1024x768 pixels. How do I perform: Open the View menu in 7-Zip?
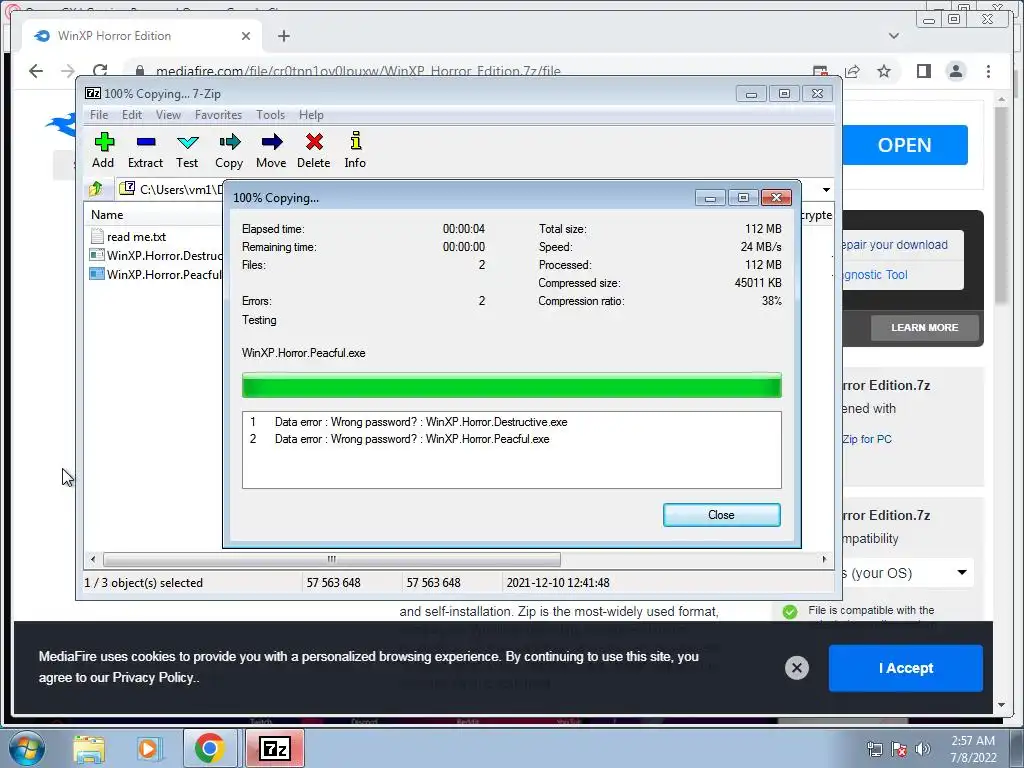pyautogui.click(x=168, y=115)
